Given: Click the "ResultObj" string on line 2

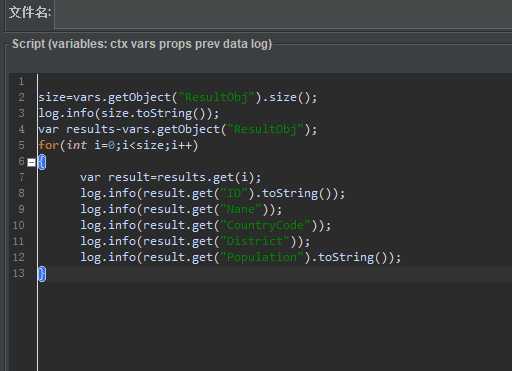Looking at the screenshot, I should (217, 97).
